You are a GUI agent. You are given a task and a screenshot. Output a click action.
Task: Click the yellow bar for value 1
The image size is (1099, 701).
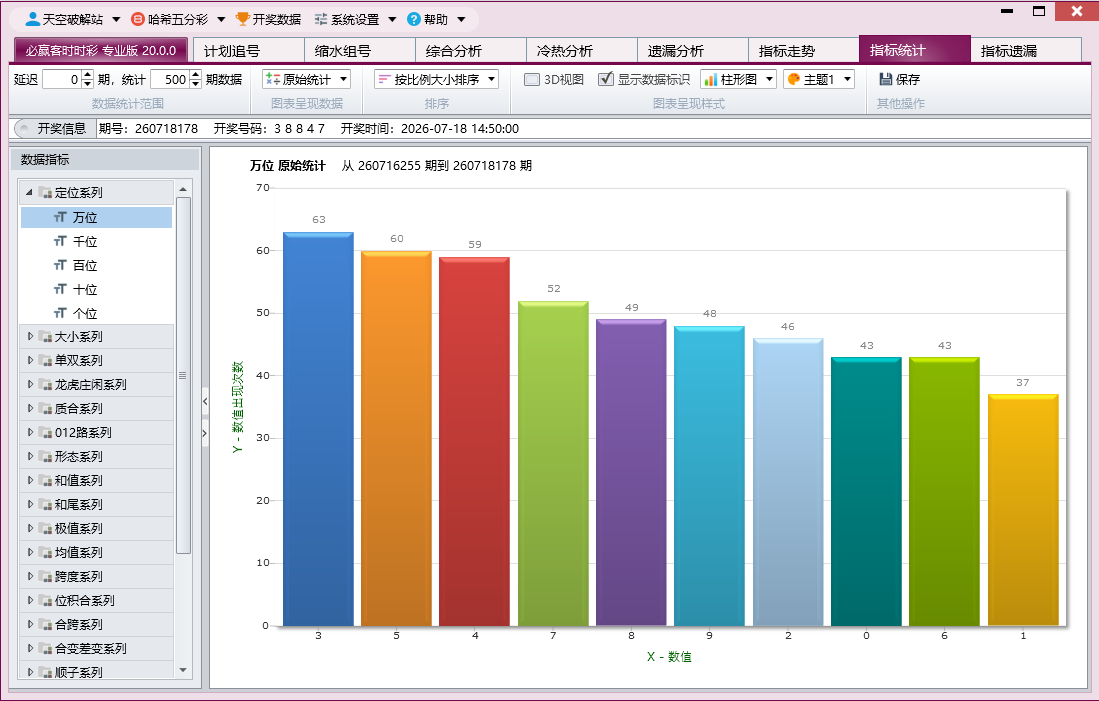pos(1023,510)
